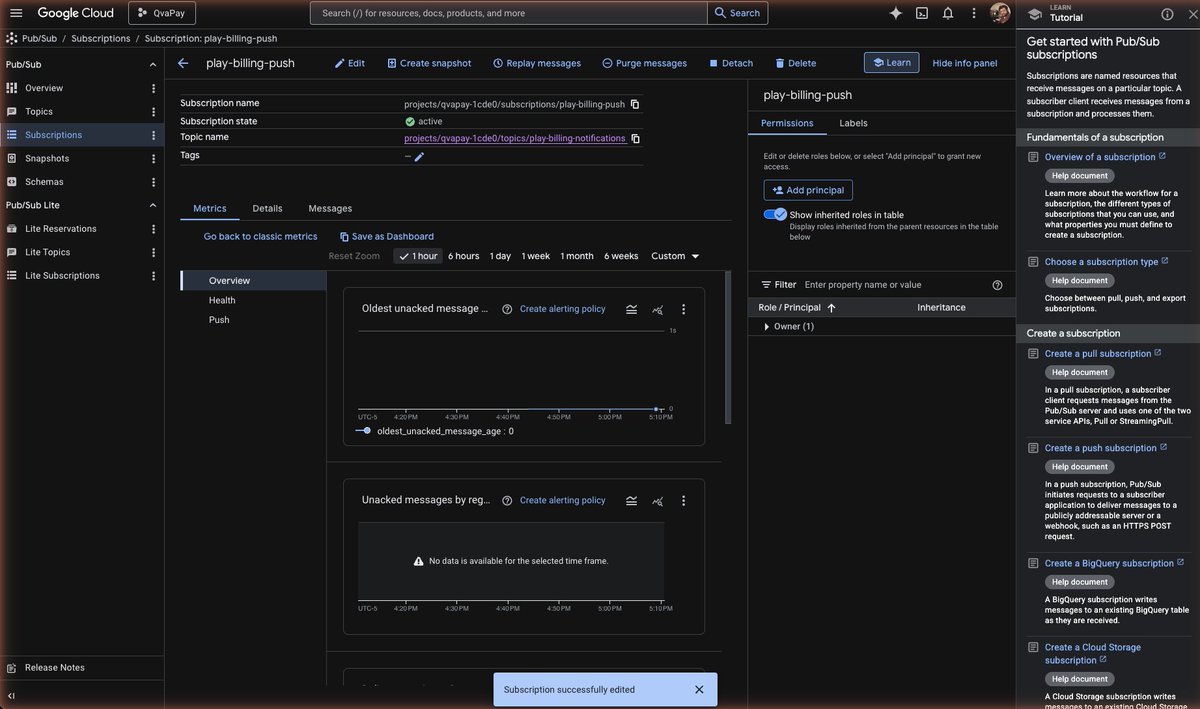
Task: Sort by the Role / Principal column arrow
Action: (x=831, y=308)
